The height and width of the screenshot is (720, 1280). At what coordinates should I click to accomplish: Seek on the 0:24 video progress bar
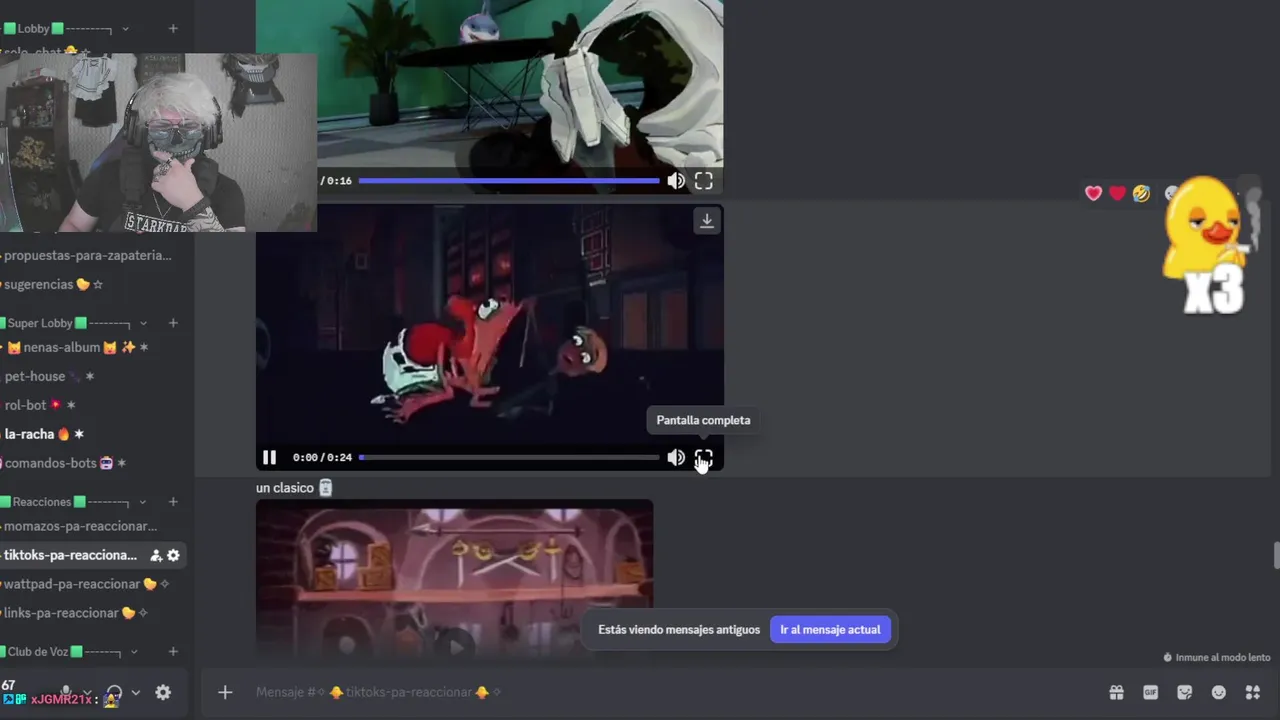509,457
